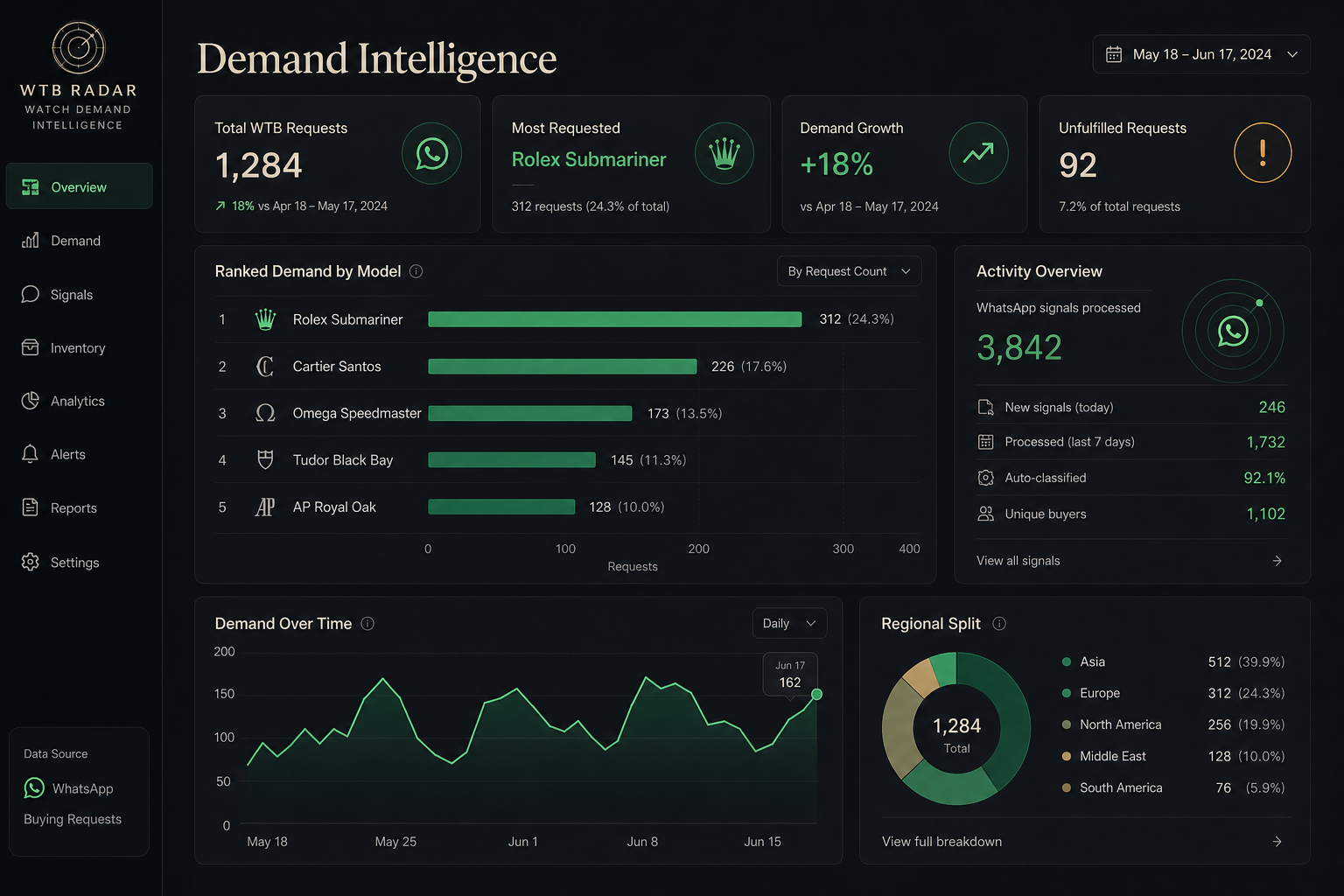Click info icon next to Regional Split
The image size is (1344, 896).
coord(999,624)
